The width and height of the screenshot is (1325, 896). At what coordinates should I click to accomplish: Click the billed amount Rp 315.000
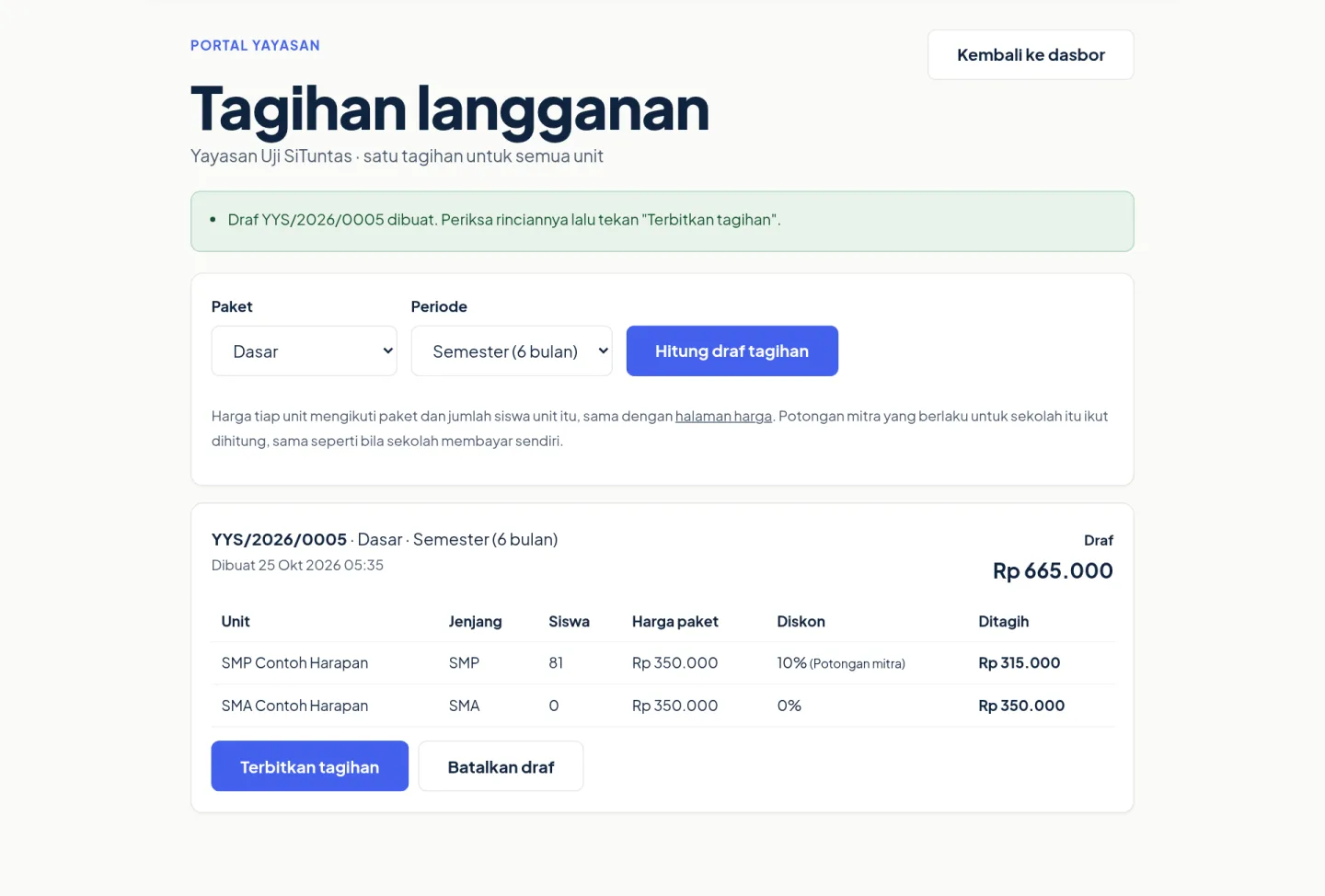point(1019,662)
